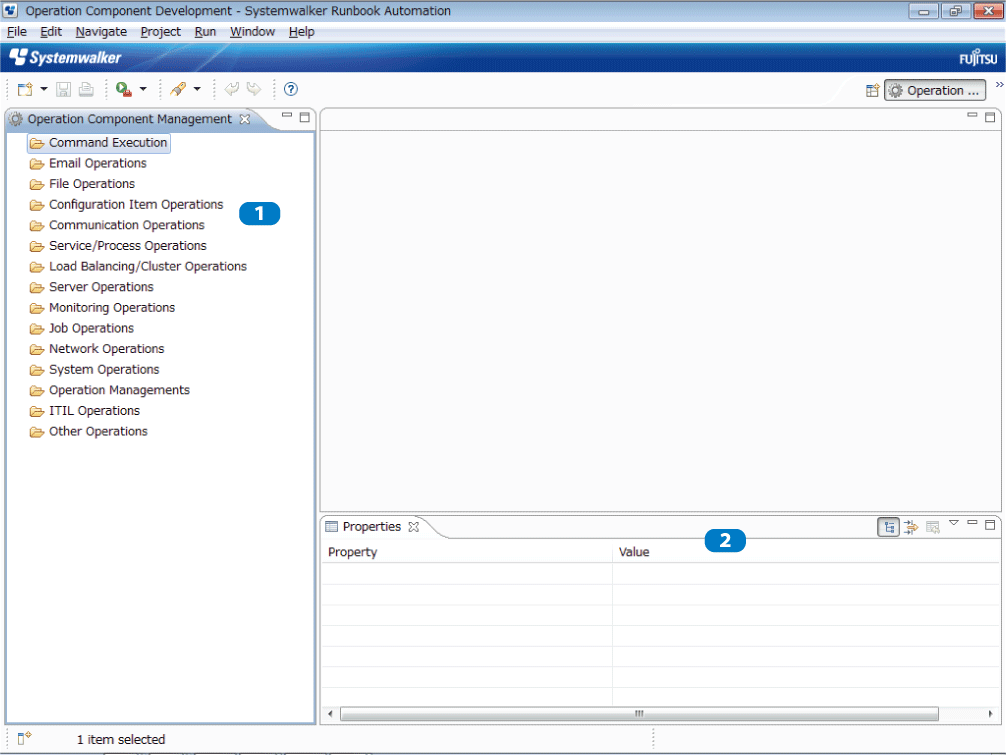Minimize the editor area
Viewport: 1006px width, 755px height.
(x=972, y=115)
